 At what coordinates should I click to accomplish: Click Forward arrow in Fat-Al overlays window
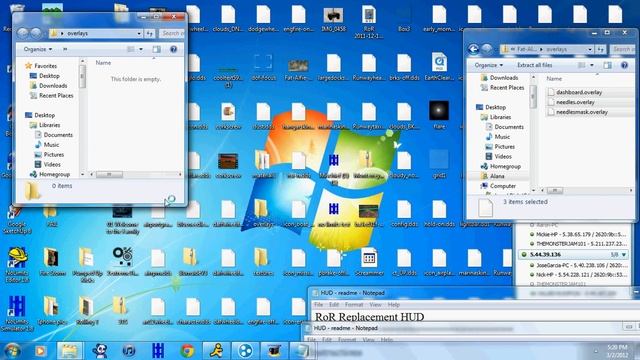tap(487, 49)
